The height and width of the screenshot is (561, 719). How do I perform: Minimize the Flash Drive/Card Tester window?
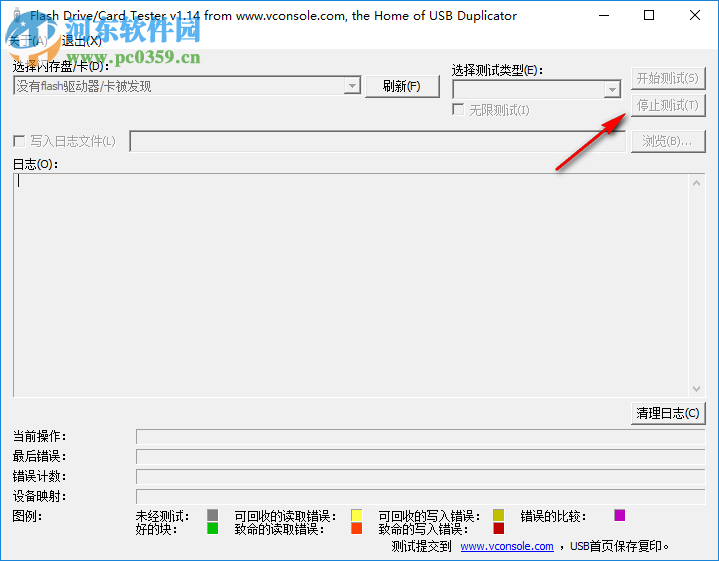pyautogui.click(x=604, y=15)
